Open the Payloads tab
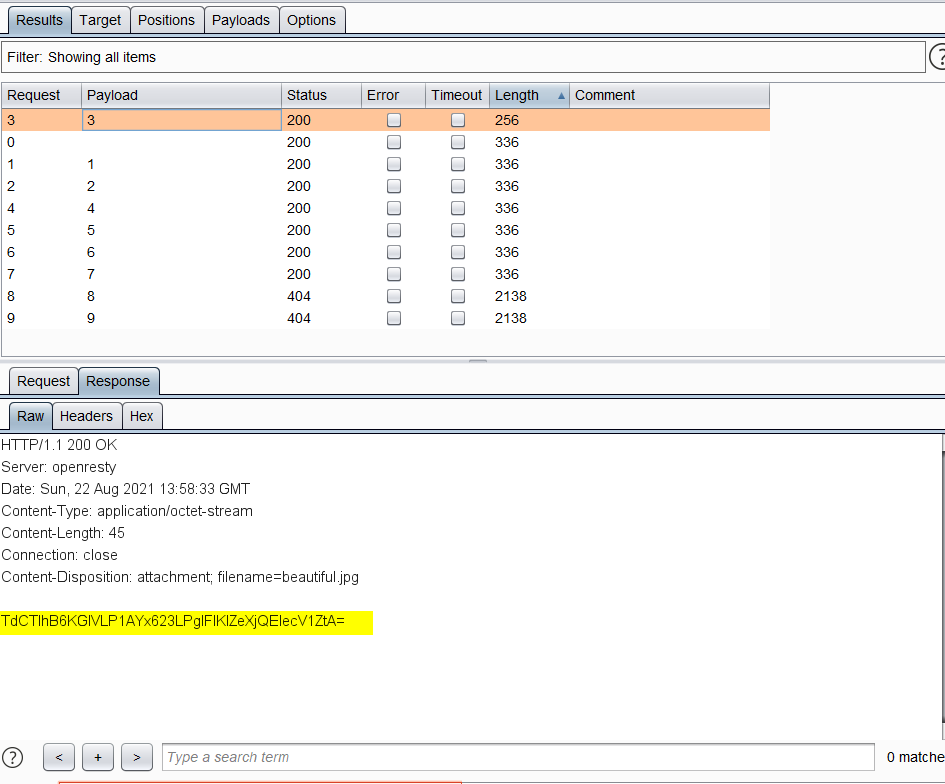 (x=240, y=20)
